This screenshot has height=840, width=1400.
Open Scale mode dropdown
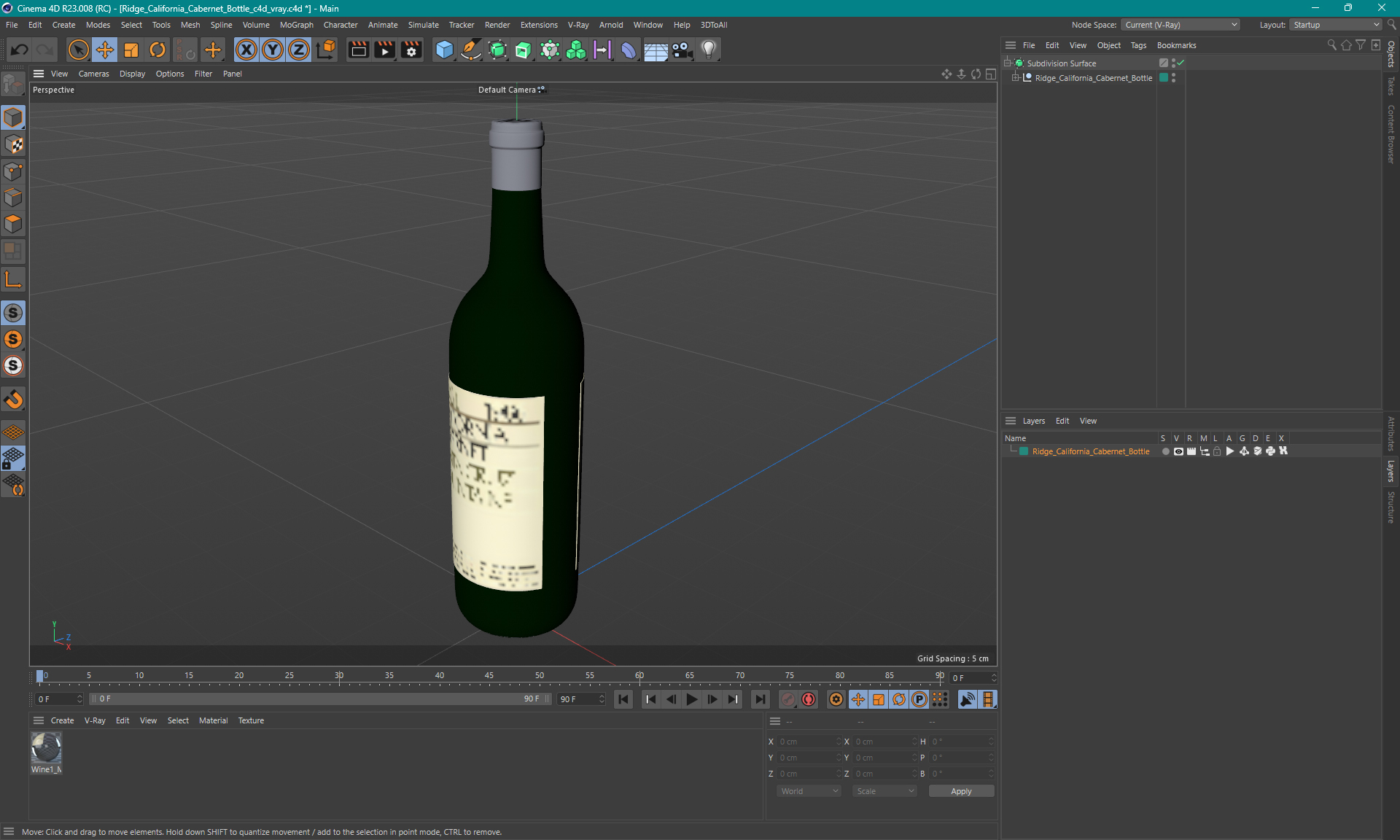coord(884,791)
